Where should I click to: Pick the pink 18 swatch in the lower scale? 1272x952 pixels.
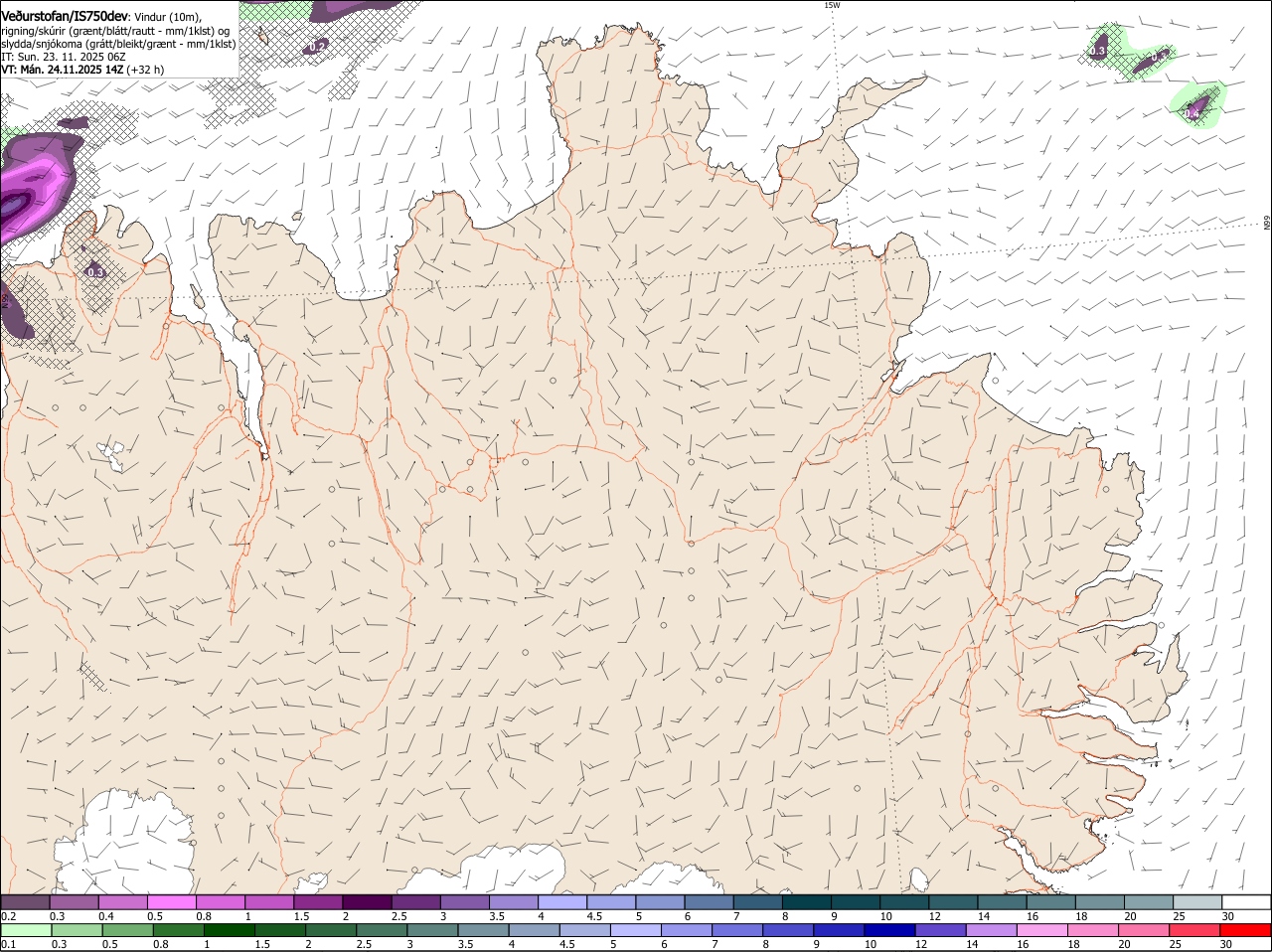click(1093, 929)
